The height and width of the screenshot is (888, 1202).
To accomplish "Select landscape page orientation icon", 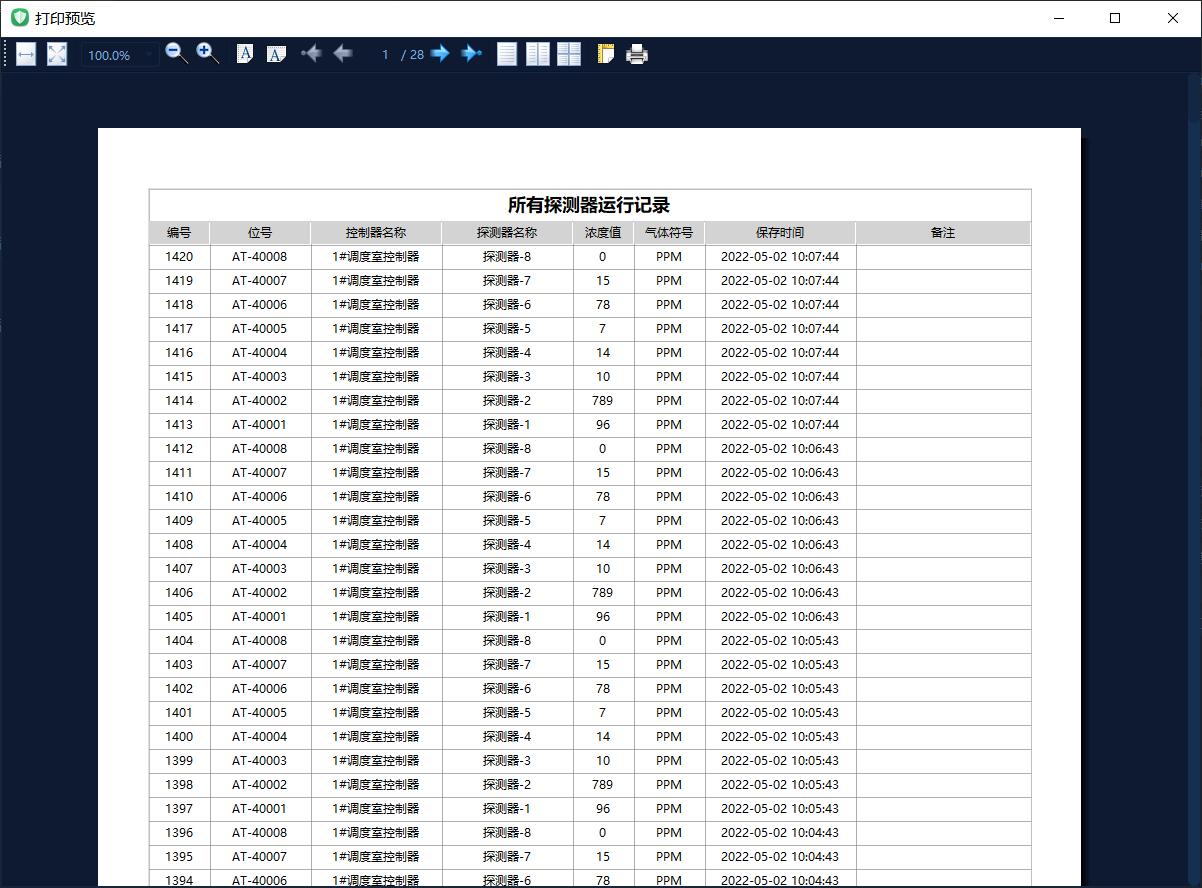I will coord(276,54).
